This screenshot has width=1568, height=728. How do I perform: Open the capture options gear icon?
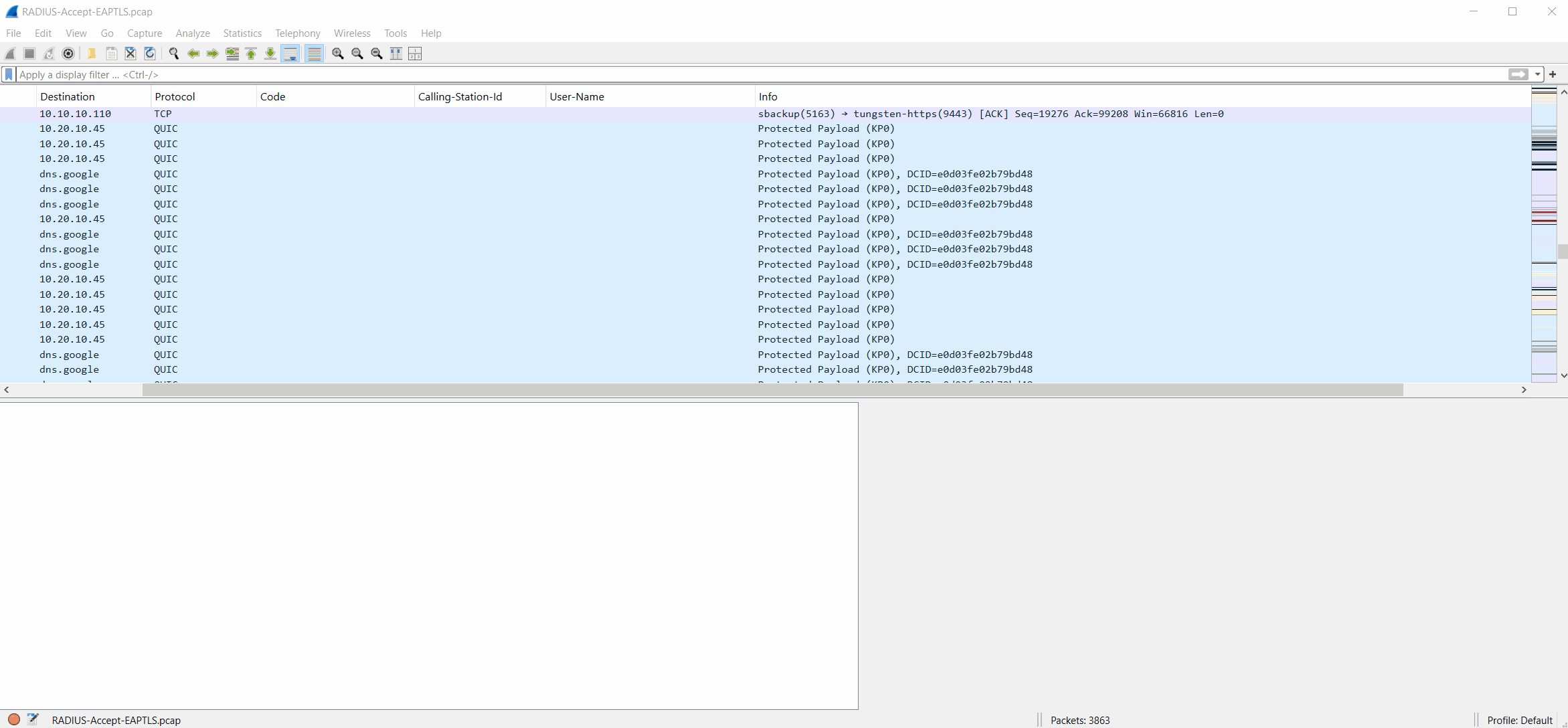[68, 54]
